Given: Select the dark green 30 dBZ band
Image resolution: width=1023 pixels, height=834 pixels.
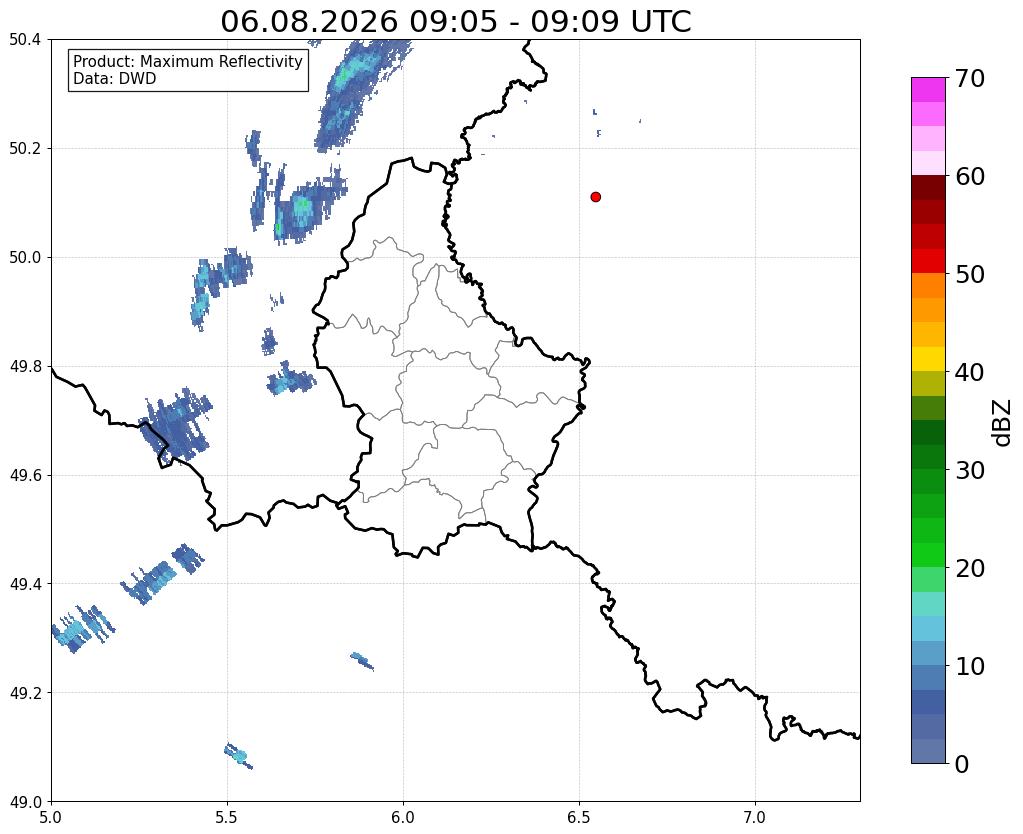Looking at the screenshot, I should point(928,457).
